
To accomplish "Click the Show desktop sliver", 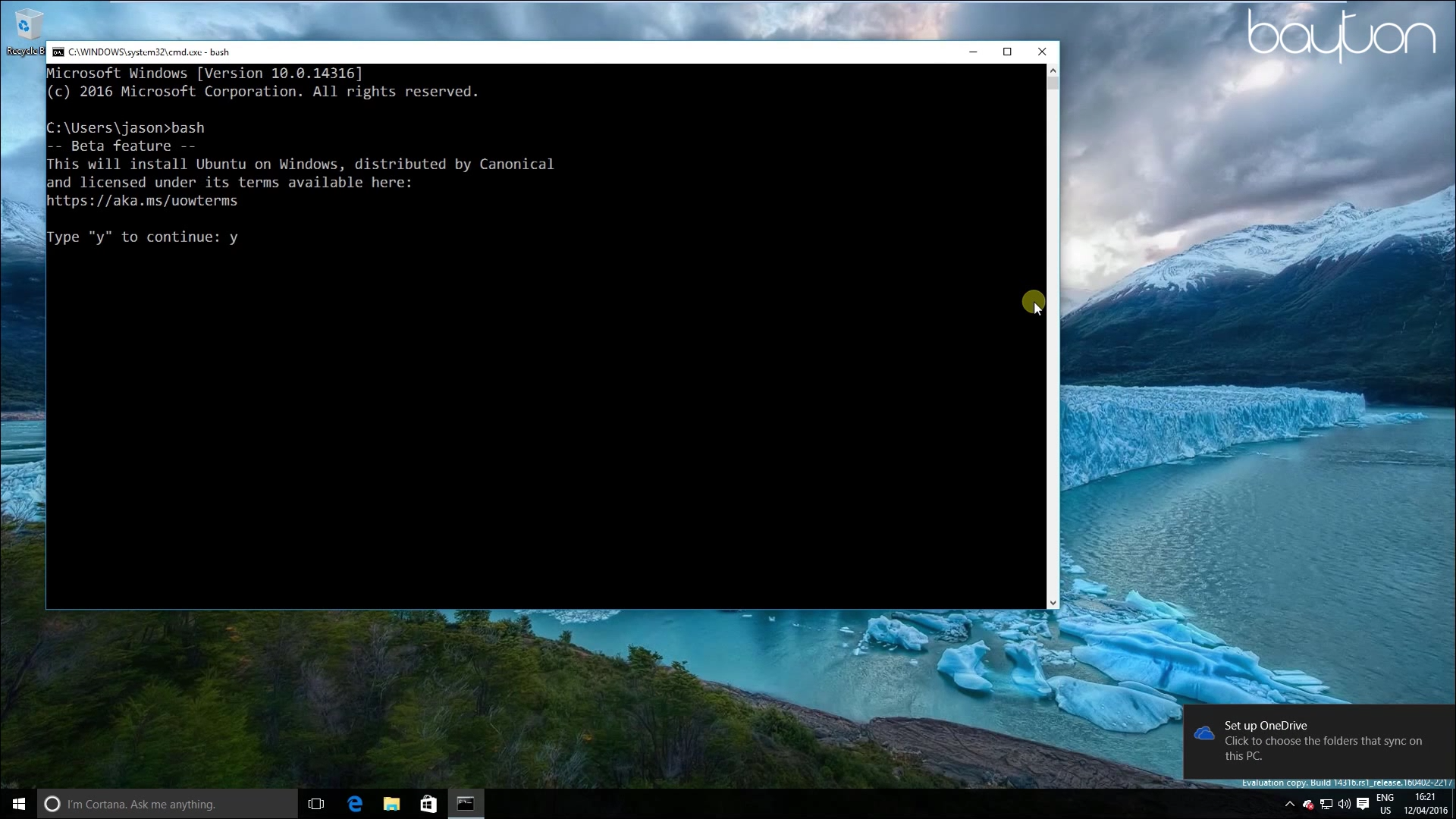I will point(1453,804).
